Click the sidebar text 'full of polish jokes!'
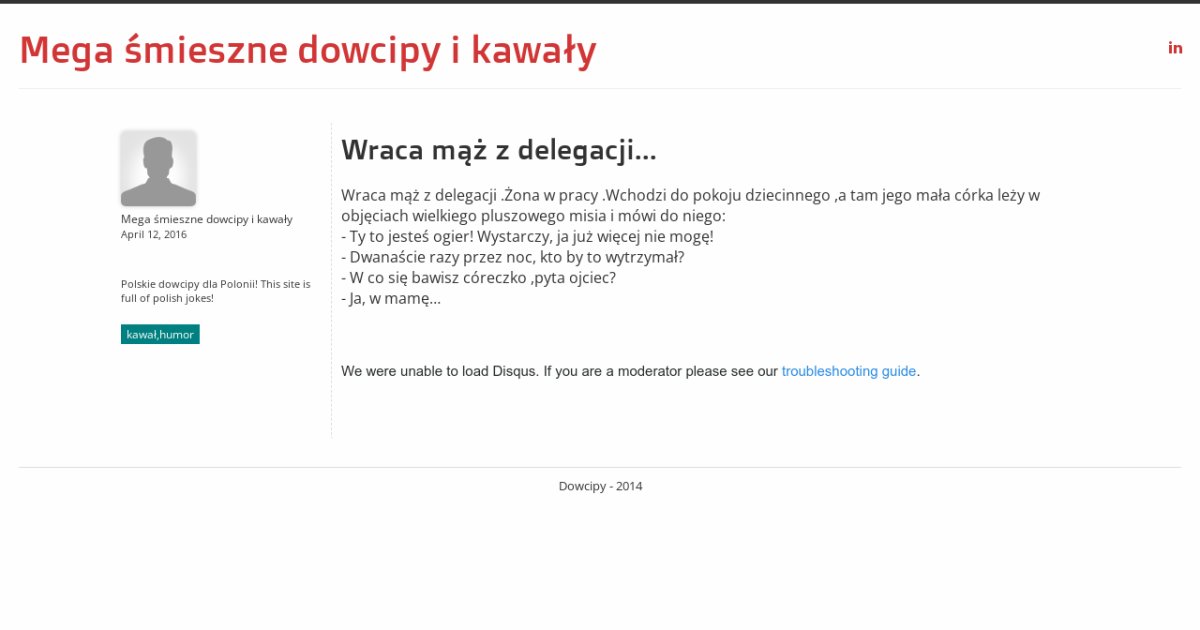 pyautogui.click(x=167, y=298)
